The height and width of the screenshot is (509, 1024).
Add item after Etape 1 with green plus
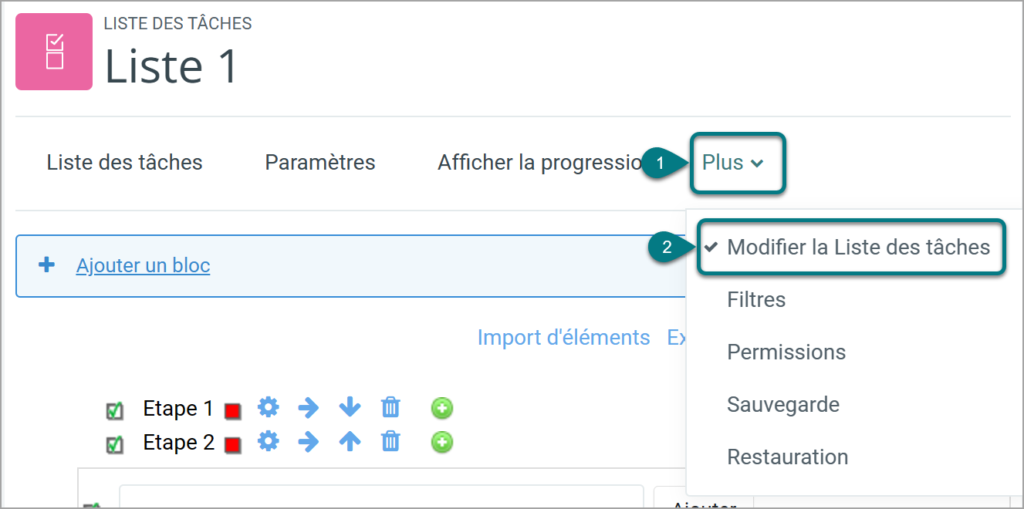pos(442,409)
